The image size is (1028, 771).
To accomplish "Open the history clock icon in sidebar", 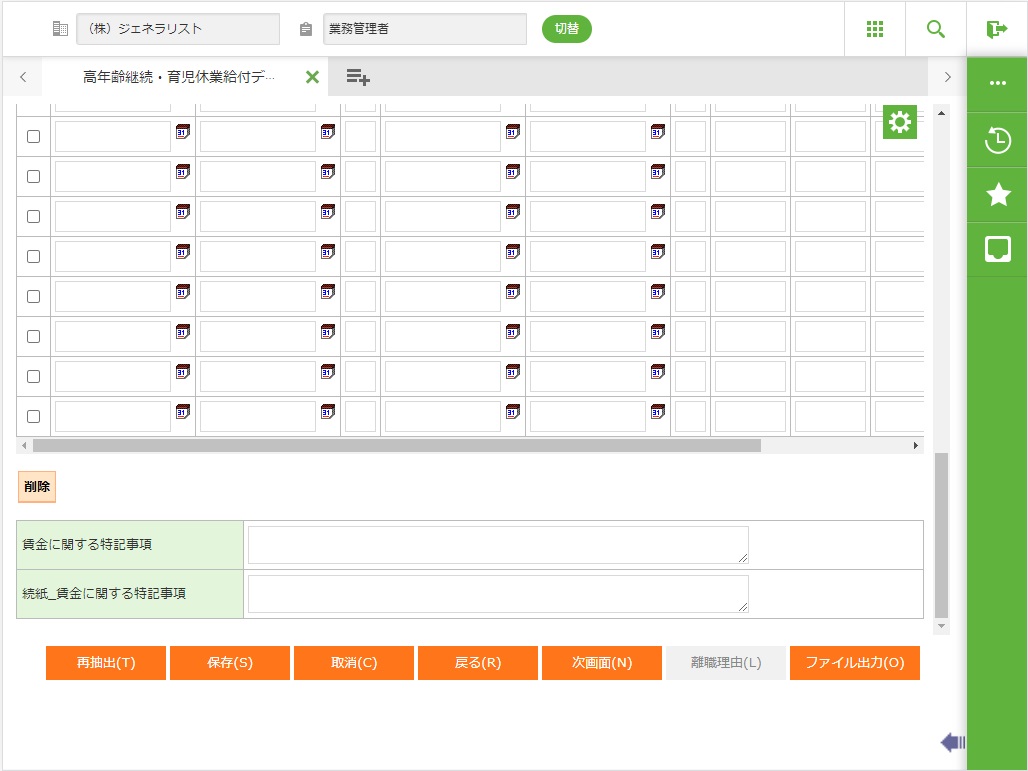I will [x=998, y=140].
